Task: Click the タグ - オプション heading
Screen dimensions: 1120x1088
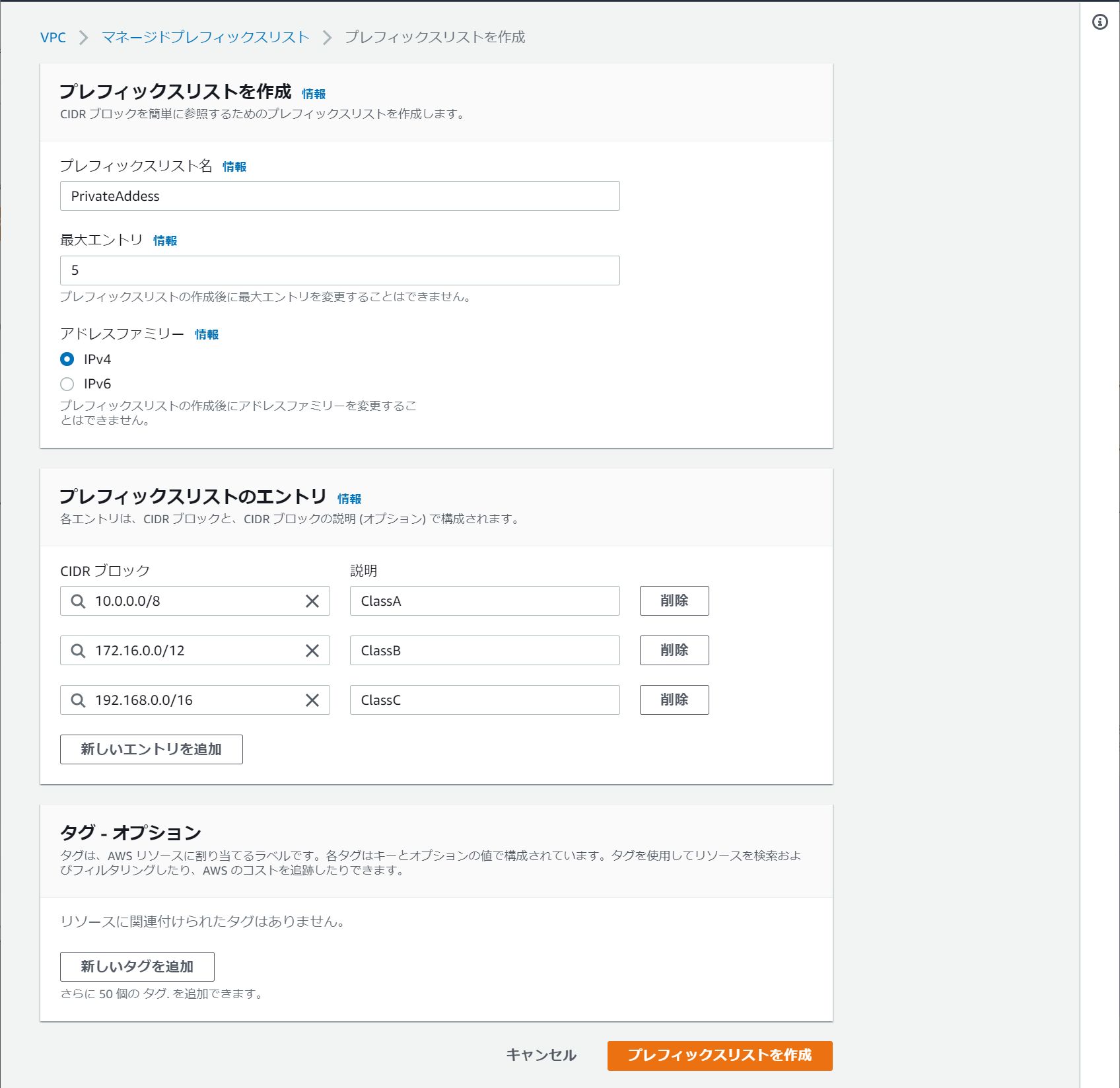Action: click(x=130, y=832)
